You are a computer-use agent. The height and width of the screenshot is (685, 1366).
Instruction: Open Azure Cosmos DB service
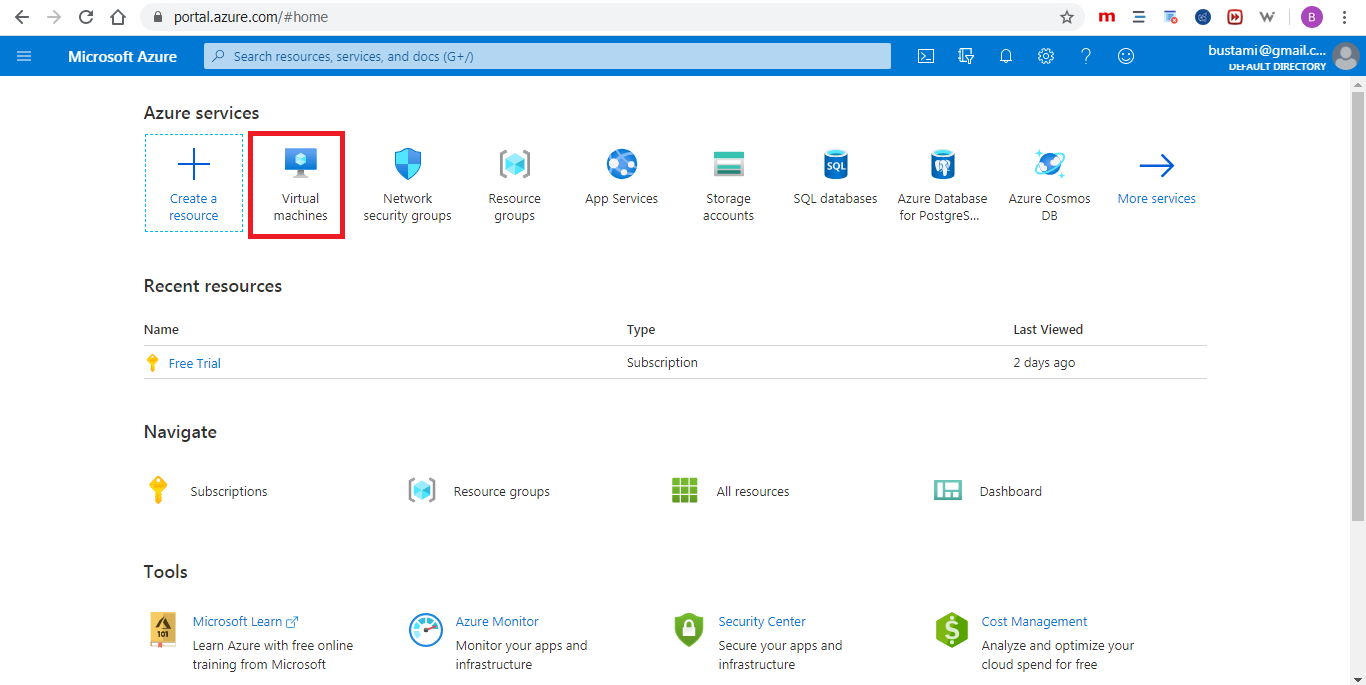coord(1049,184)
